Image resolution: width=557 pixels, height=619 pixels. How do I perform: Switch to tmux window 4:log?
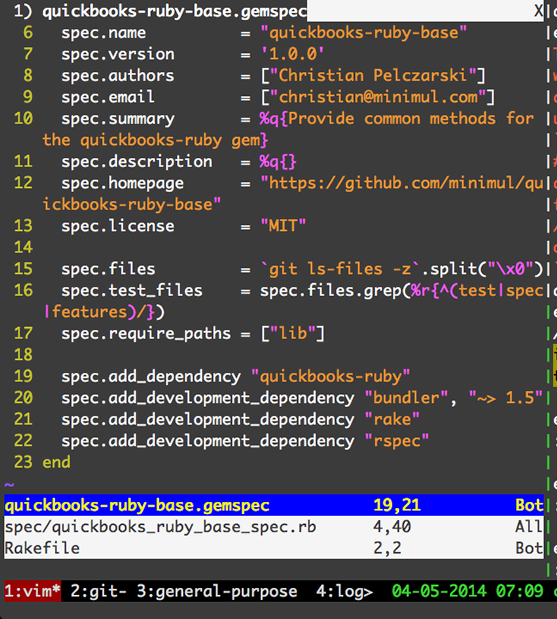pos(344,591)
